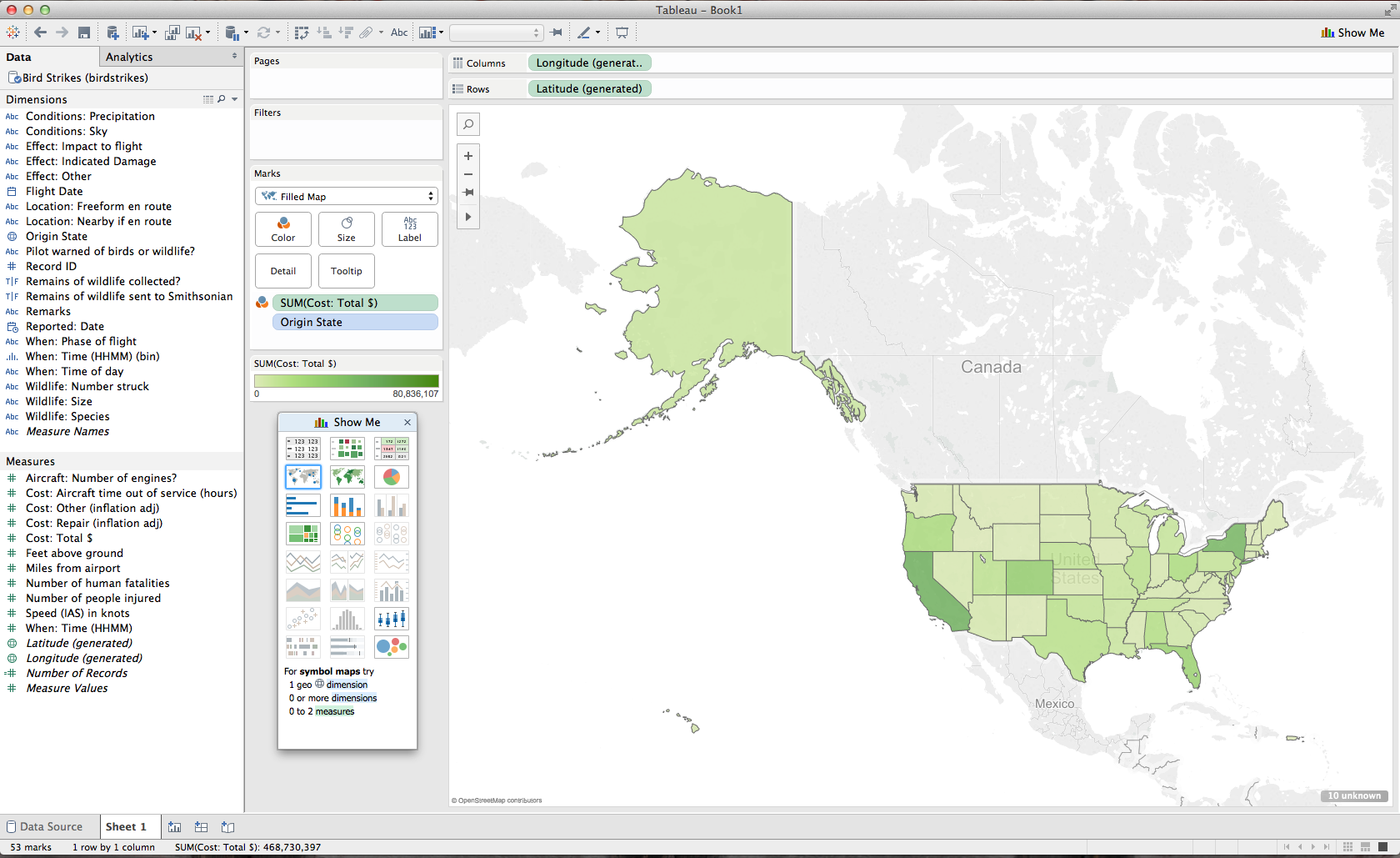Toggle the Show Me button in toolbar

tap(1352, 33)
